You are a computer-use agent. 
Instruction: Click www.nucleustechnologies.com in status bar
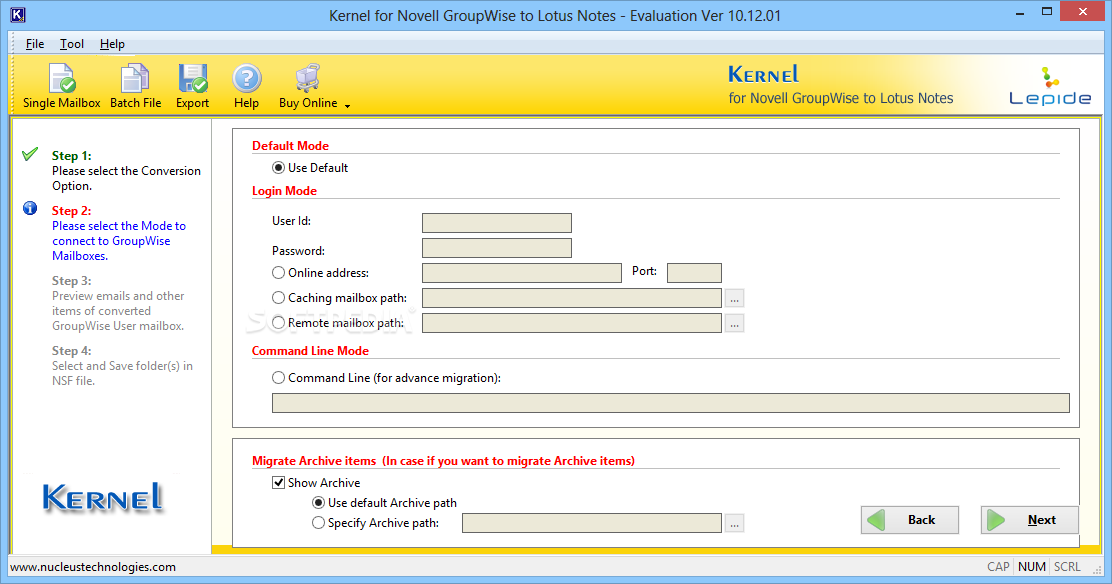(x=93, y=567)
